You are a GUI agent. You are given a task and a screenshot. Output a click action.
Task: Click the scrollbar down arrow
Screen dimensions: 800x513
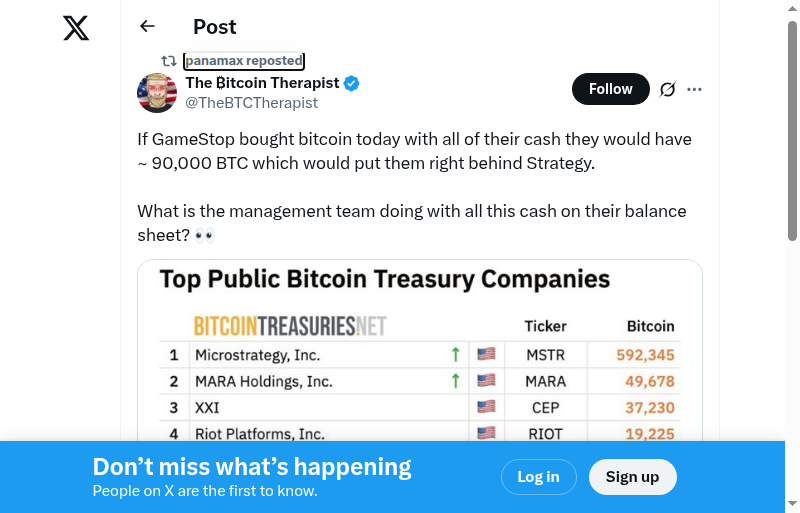792,504
